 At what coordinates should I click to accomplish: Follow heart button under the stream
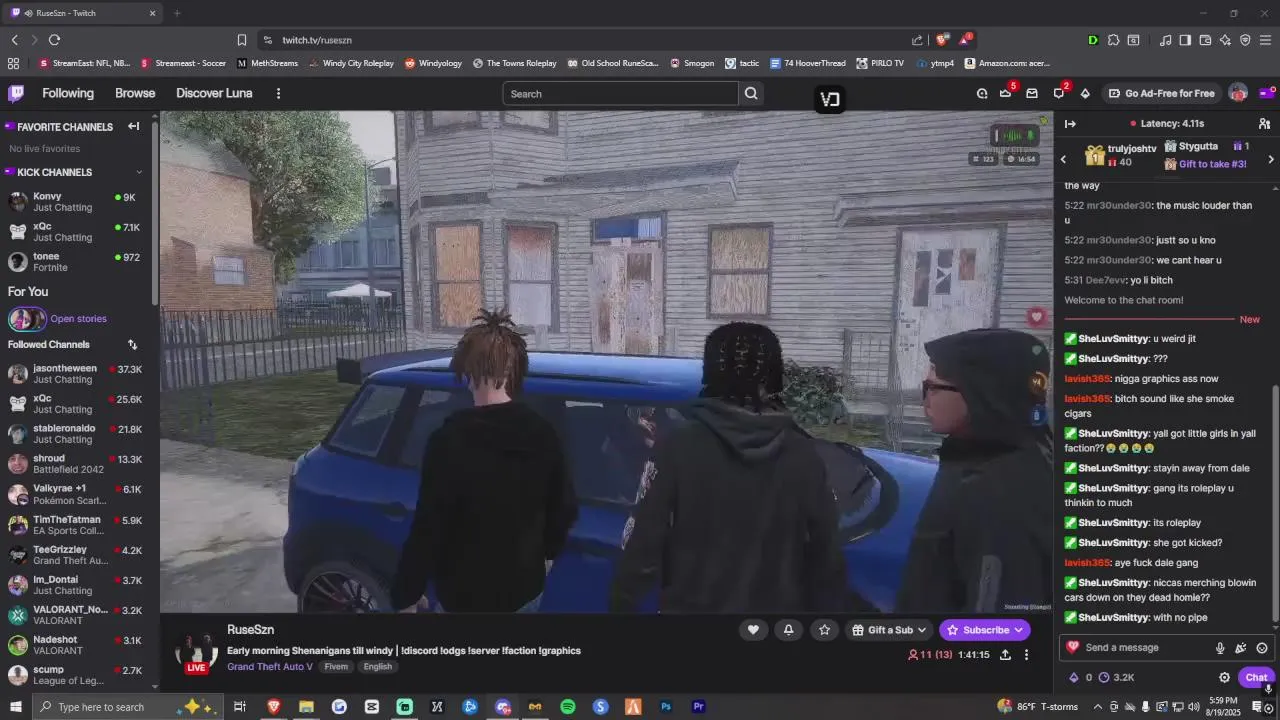pos(753,629)
